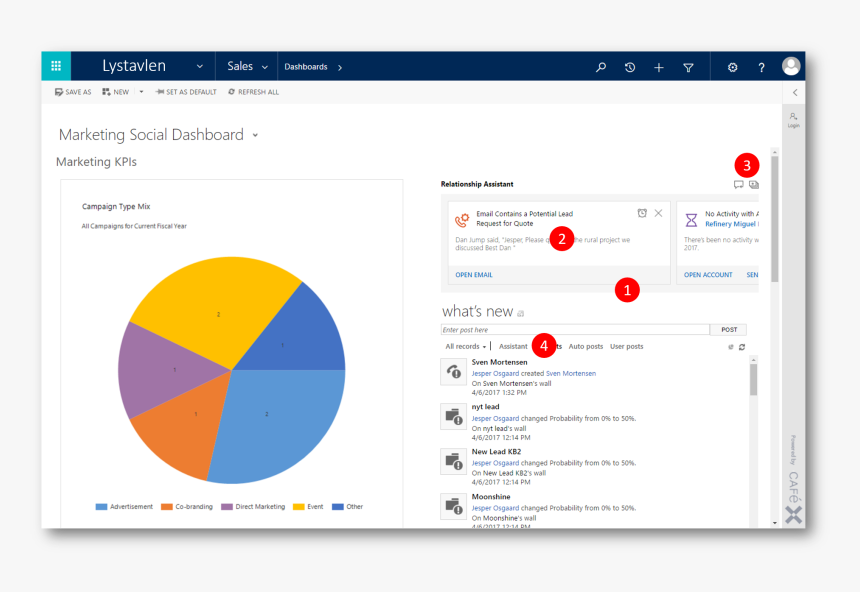Viewport: 860px width, 592px height.
Task: Click the small icon next to what's new heading
Action: click(520, 314)
